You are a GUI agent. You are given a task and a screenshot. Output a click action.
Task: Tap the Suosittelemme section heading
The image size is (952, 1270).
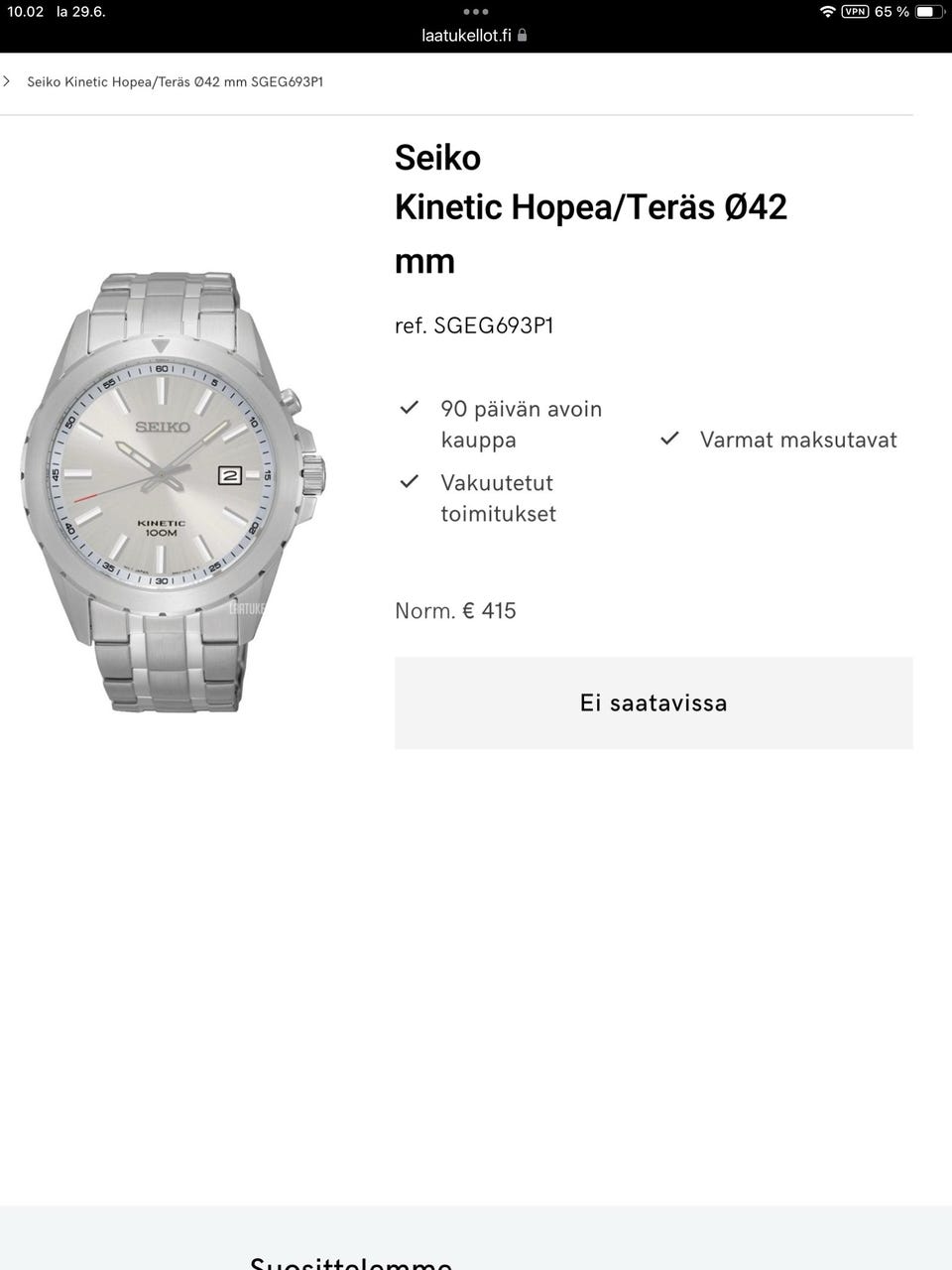(x=351, y=1262)
